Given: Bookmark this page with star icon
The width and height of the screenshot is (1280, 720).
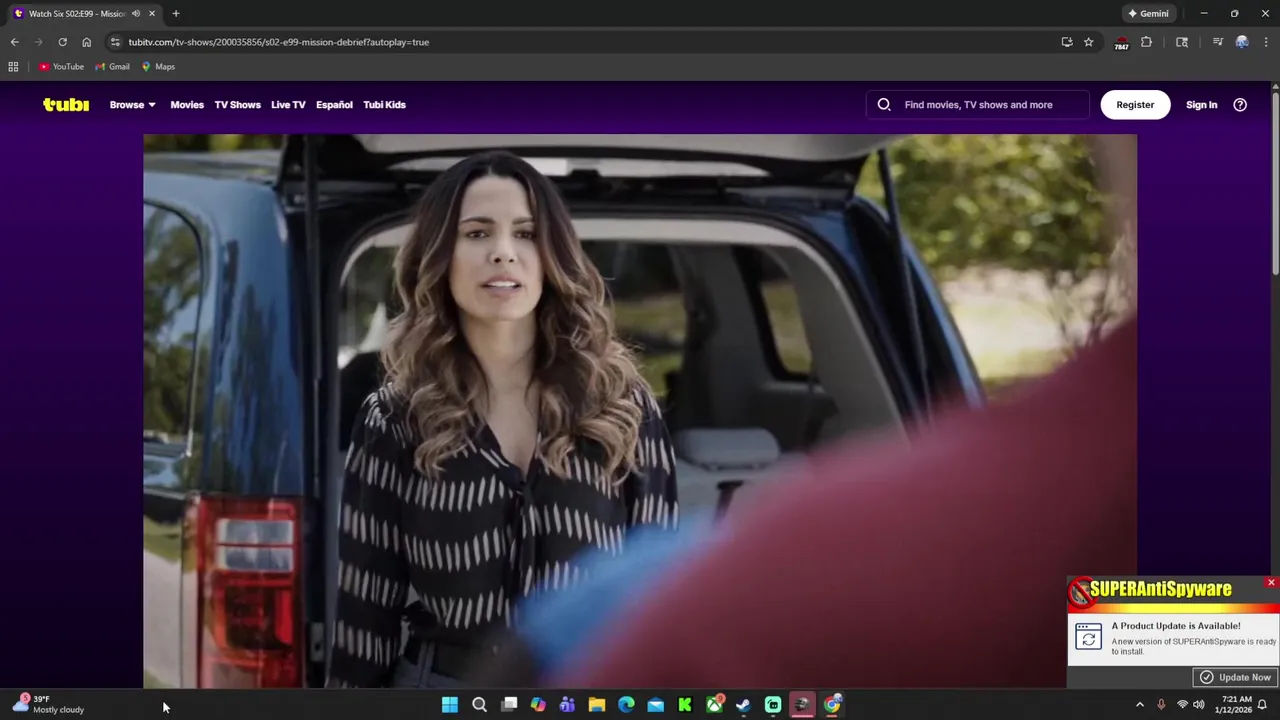Looking at the screenshot, I should point(1089,42).
